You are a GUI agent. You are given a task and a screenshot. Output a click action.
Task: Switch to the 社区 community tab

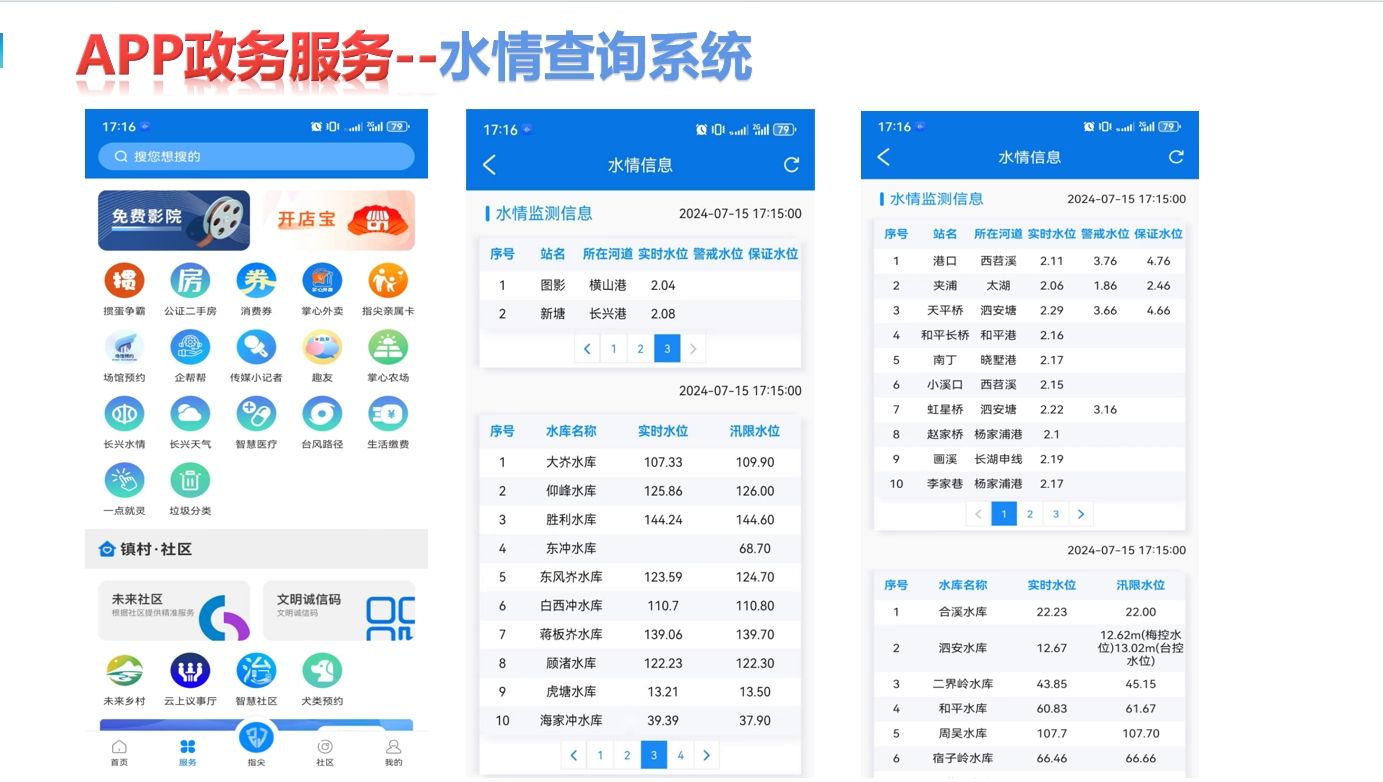(325, 754)
